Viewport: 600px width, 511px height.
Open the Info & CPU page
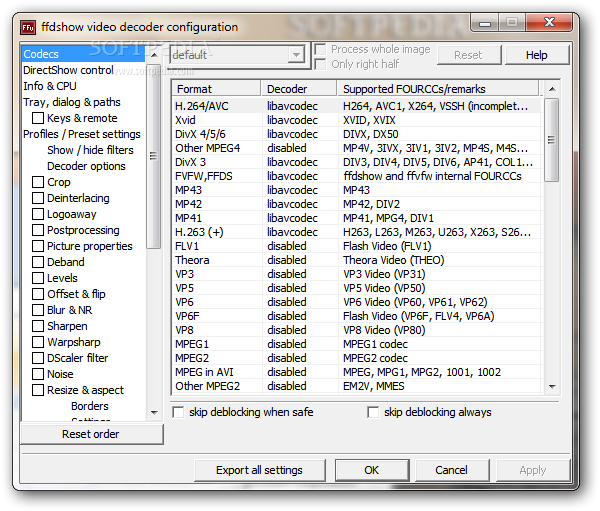click(50, 86)
